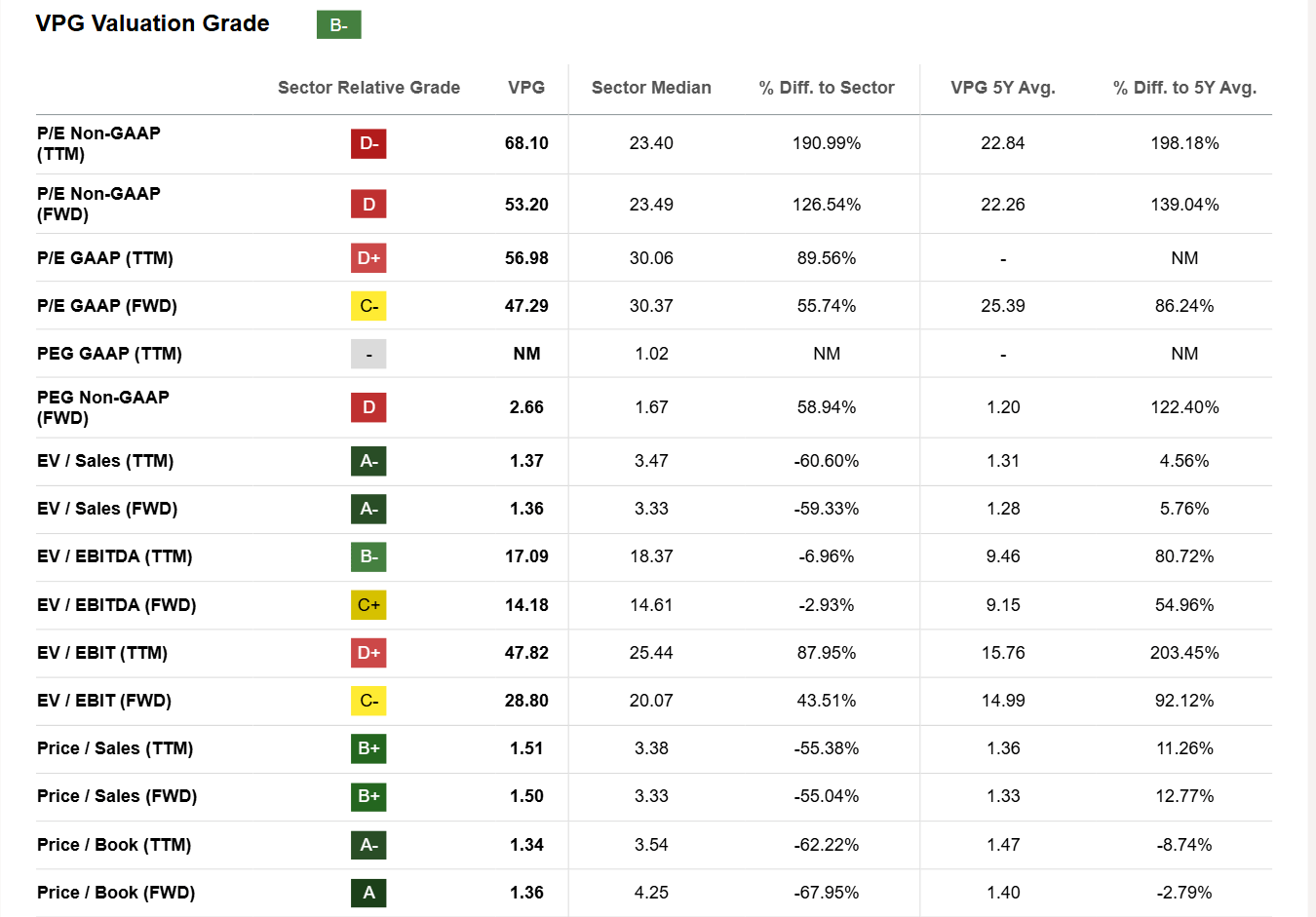Click the Sector Median column header
1316x917 pixels.
651,88
